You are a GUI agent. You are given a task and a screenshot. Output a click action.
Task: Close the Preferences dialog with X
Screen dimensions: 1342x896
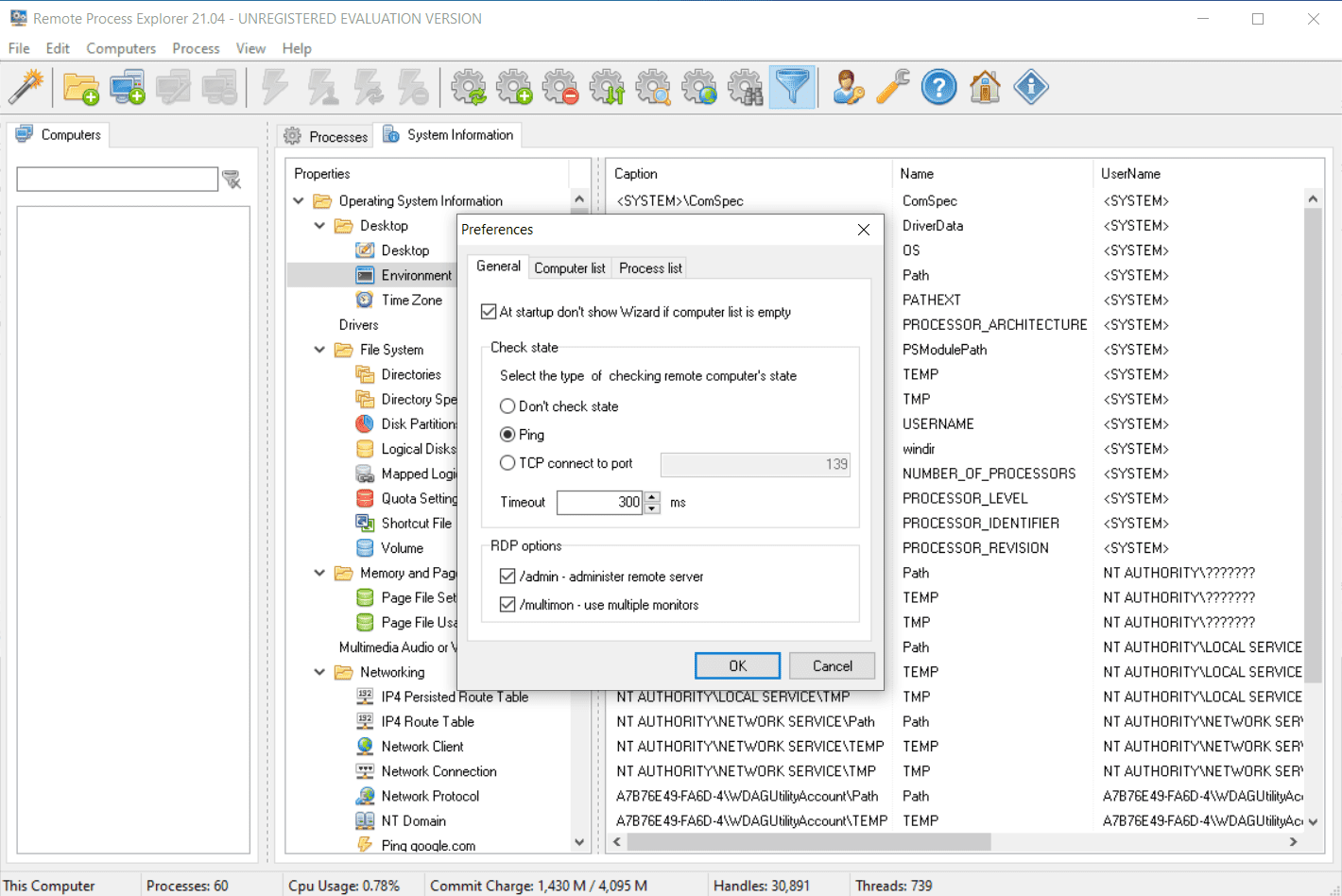click(864, 230)
